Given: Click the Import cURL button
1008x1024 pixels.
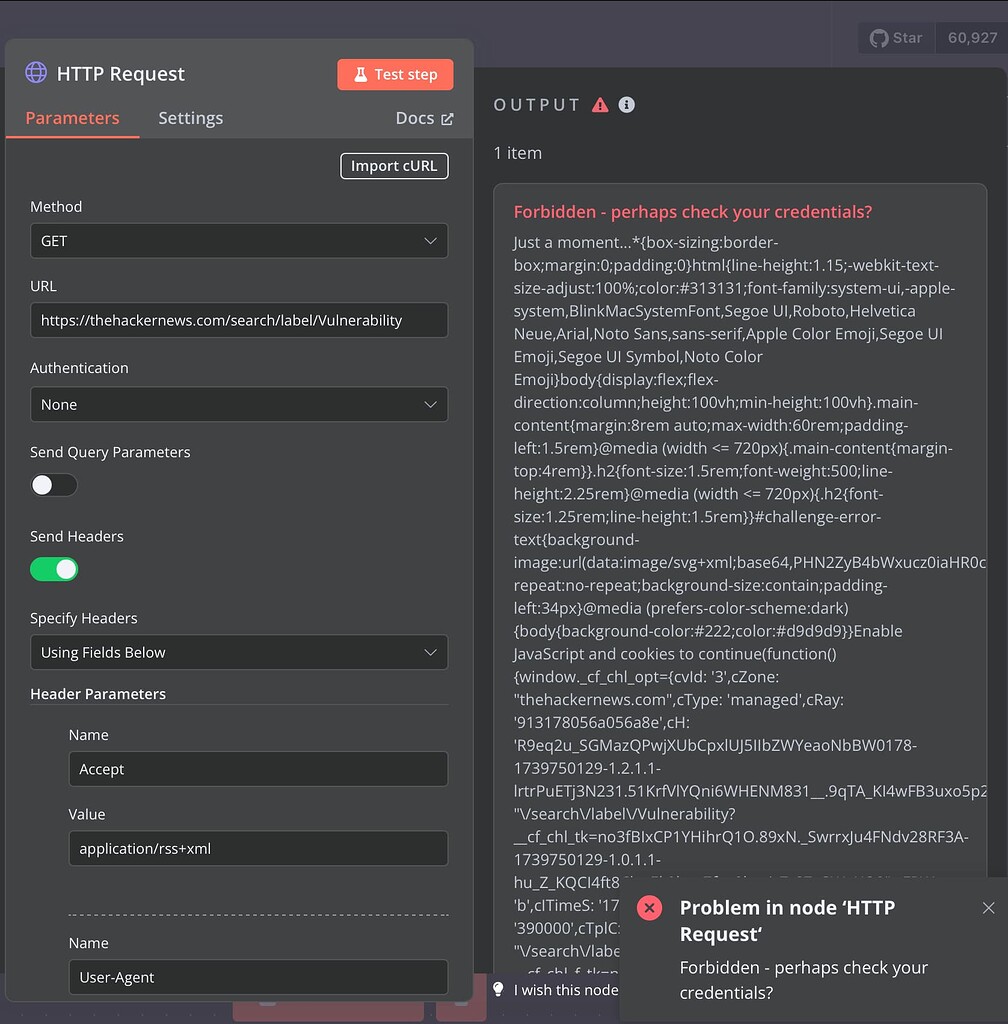Looking at the screenshot, I should [394, 166].
